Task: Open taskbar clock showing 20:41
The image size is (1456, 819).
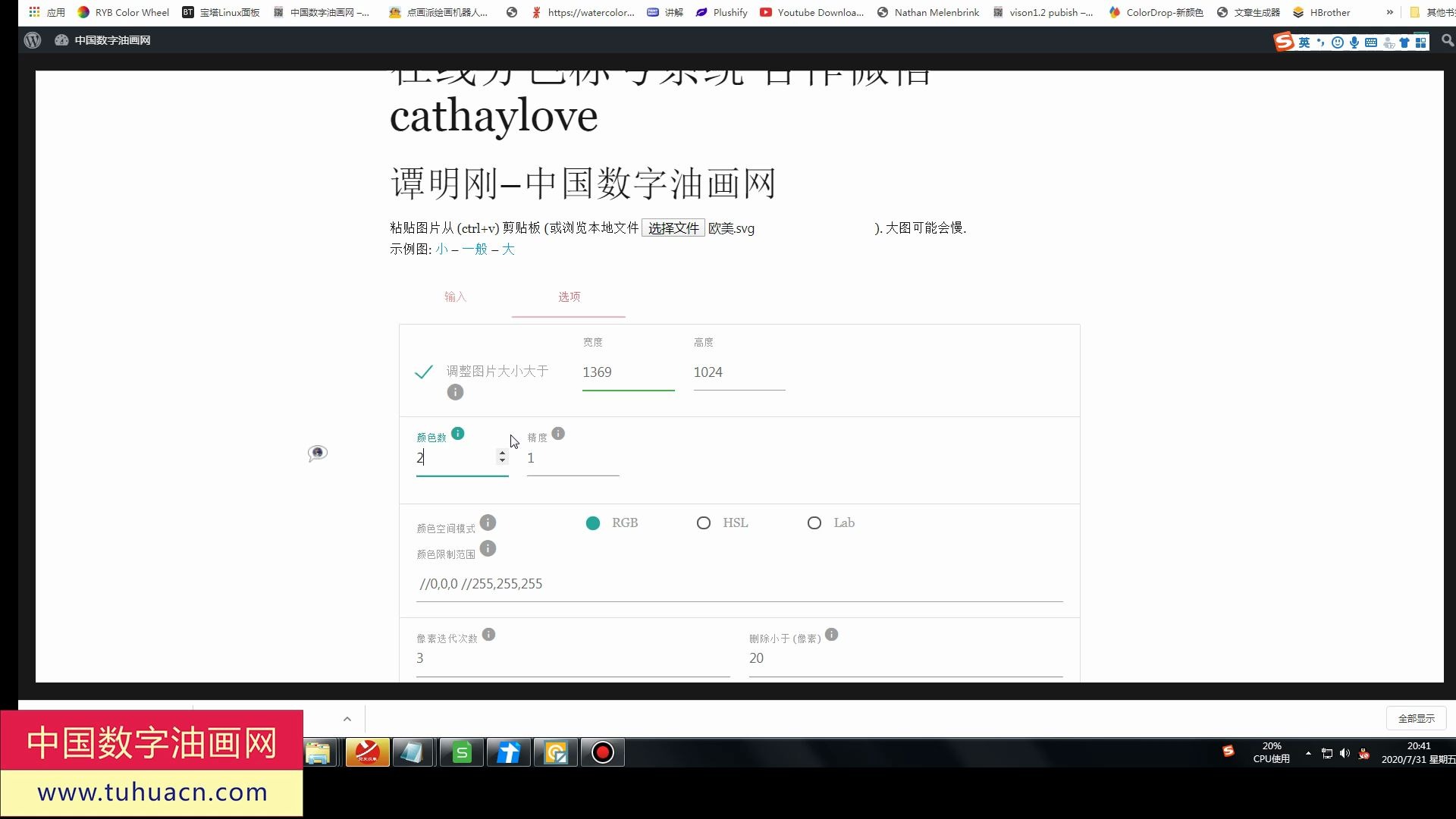Action: (x=1418, y=752)
